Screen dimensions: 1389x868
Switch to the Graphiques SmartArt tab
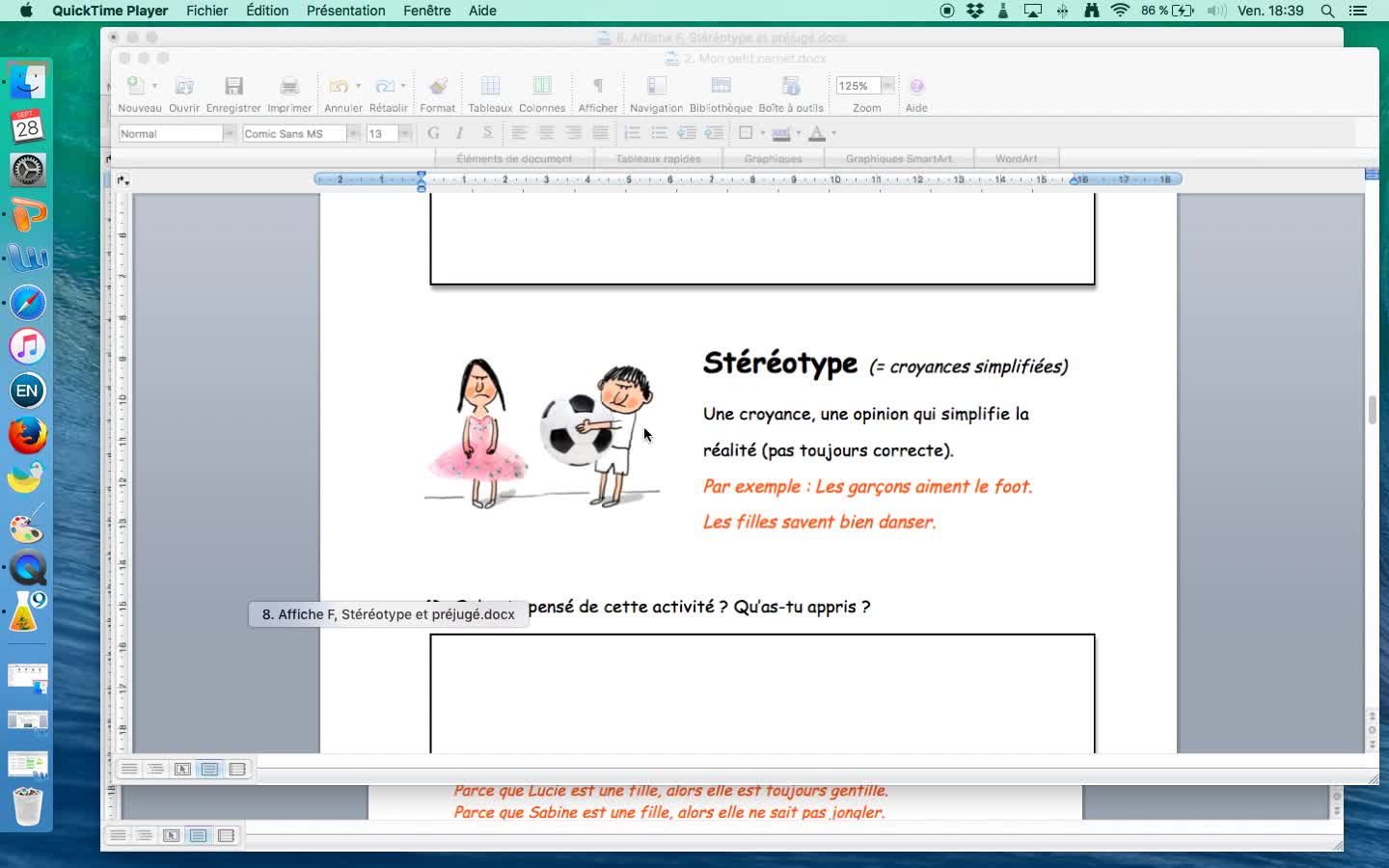[x=898, y=158]
